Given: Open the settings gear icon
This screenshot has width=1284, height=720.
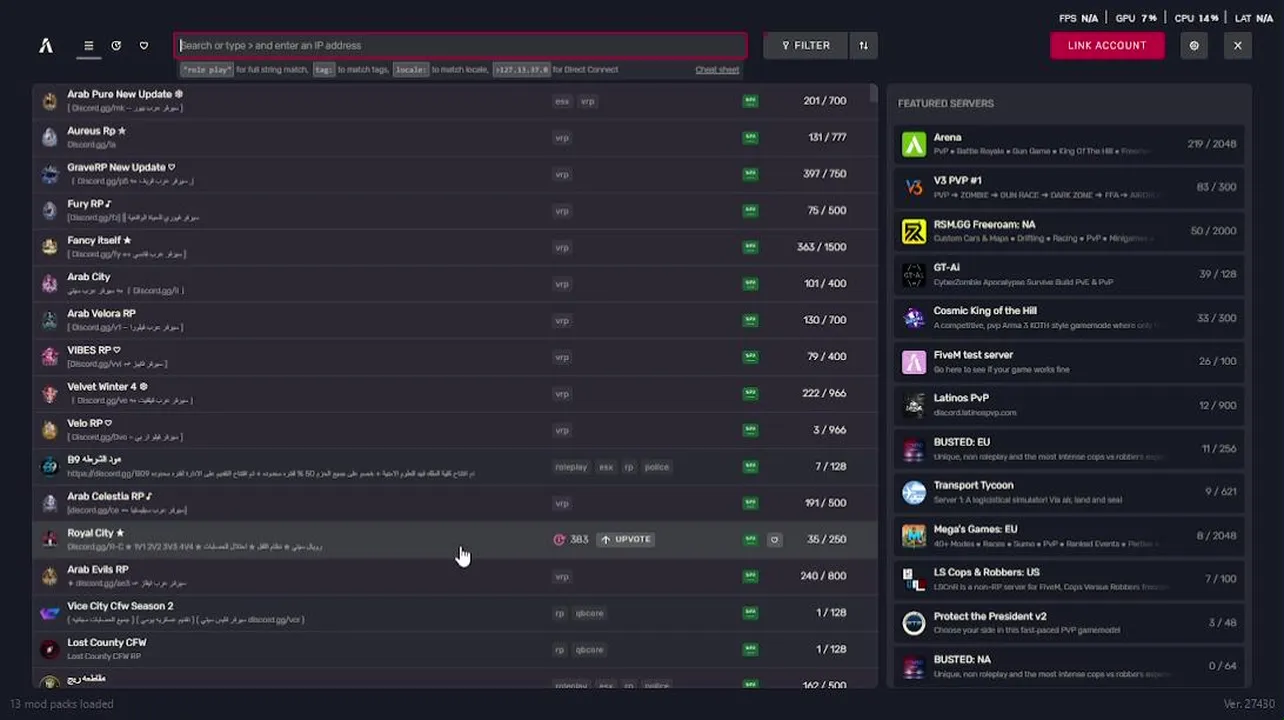Looking at the screenshot, I should (x=1194, y=46).
